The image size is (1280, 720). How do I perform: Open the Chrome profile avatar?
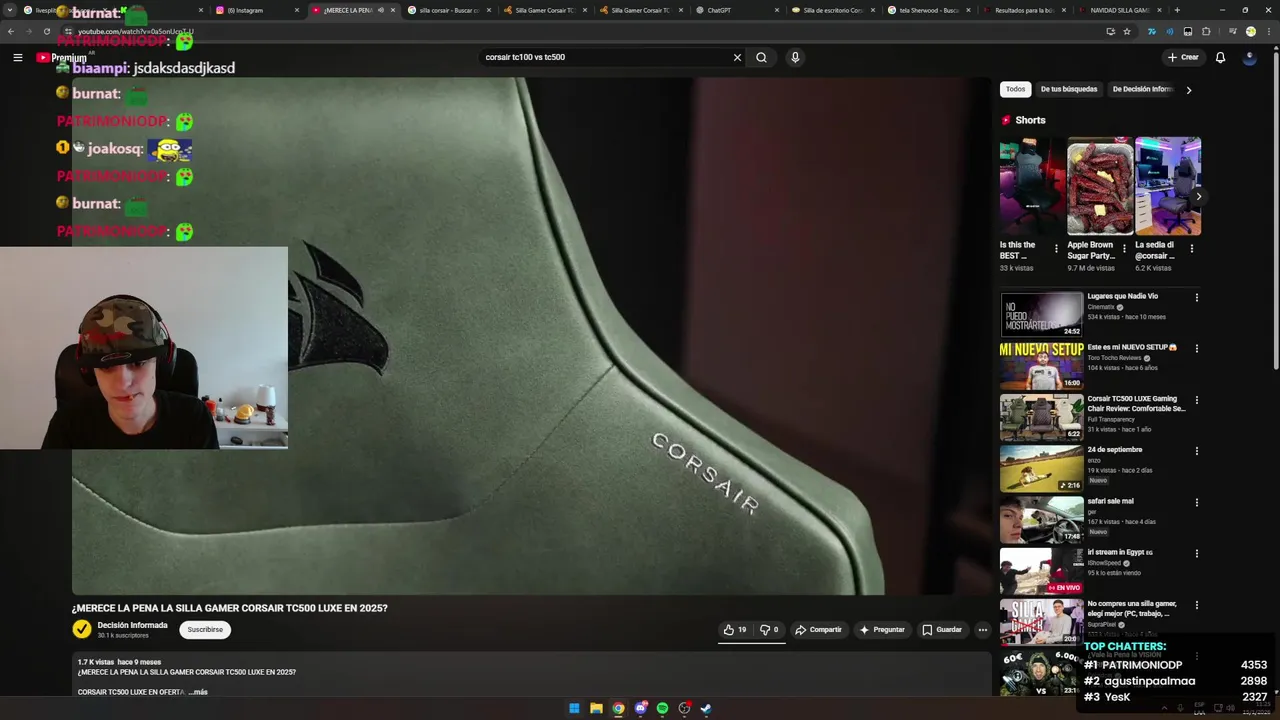coord(1250,31)
